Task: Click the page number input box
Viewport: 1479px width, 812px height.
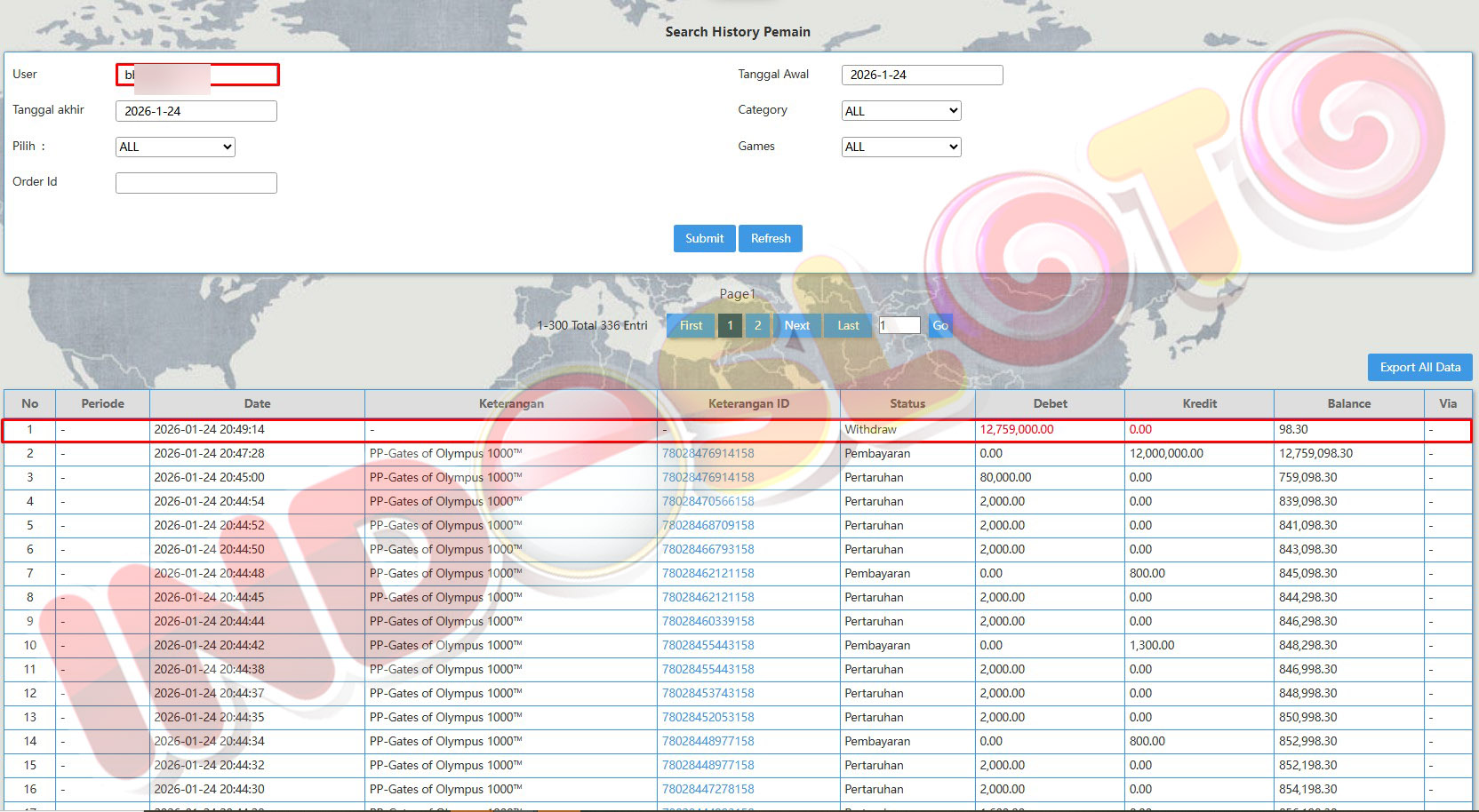Action: 899,325
